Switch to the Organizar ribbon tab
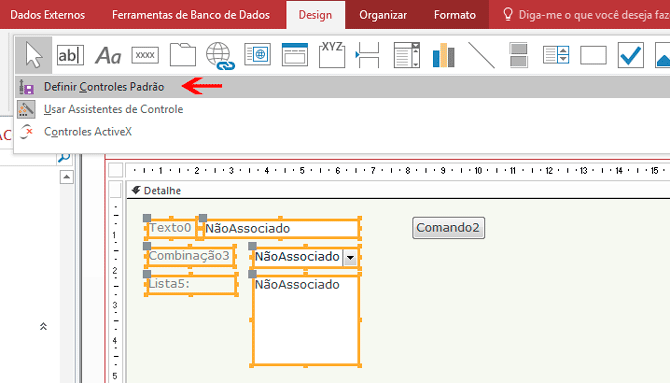Image resolution: width=670 pixels, height=383 pixels. coord(383,15)
